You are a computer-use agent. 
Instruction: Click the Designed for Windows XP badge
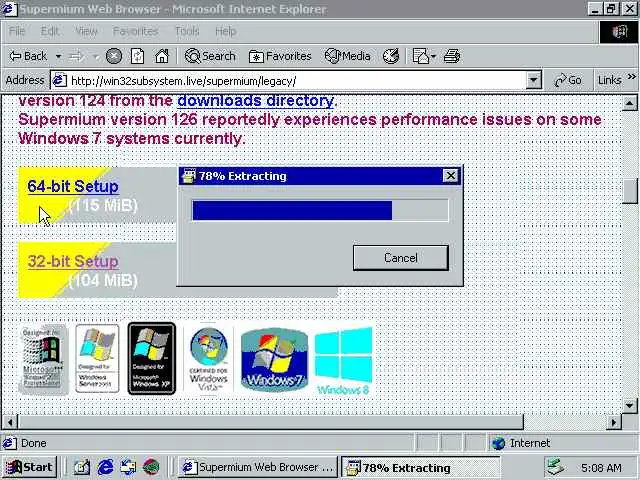click(151, 359)
